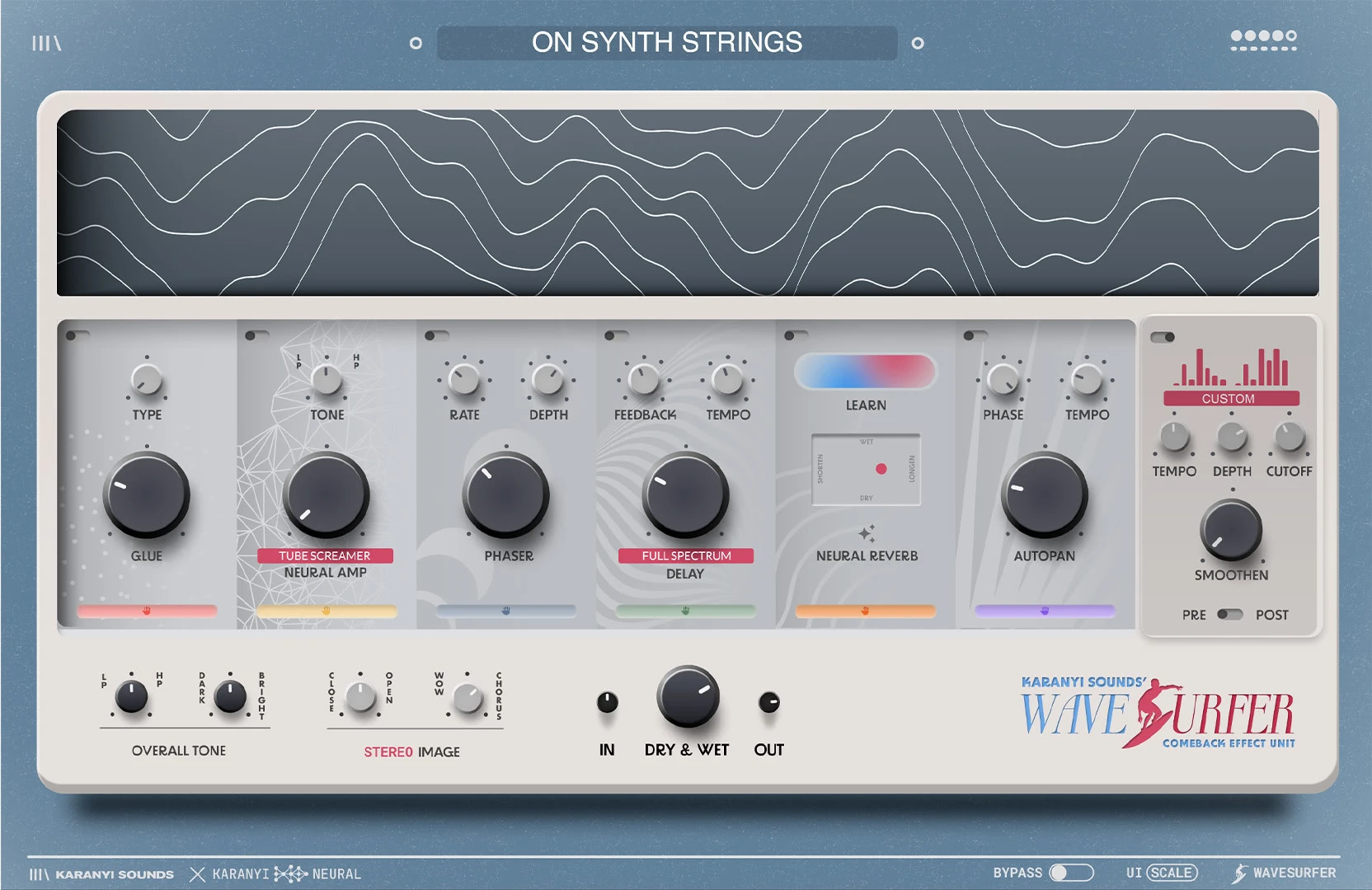Grab the yellow Neural Amp drag handle

(x=327, y=611)
